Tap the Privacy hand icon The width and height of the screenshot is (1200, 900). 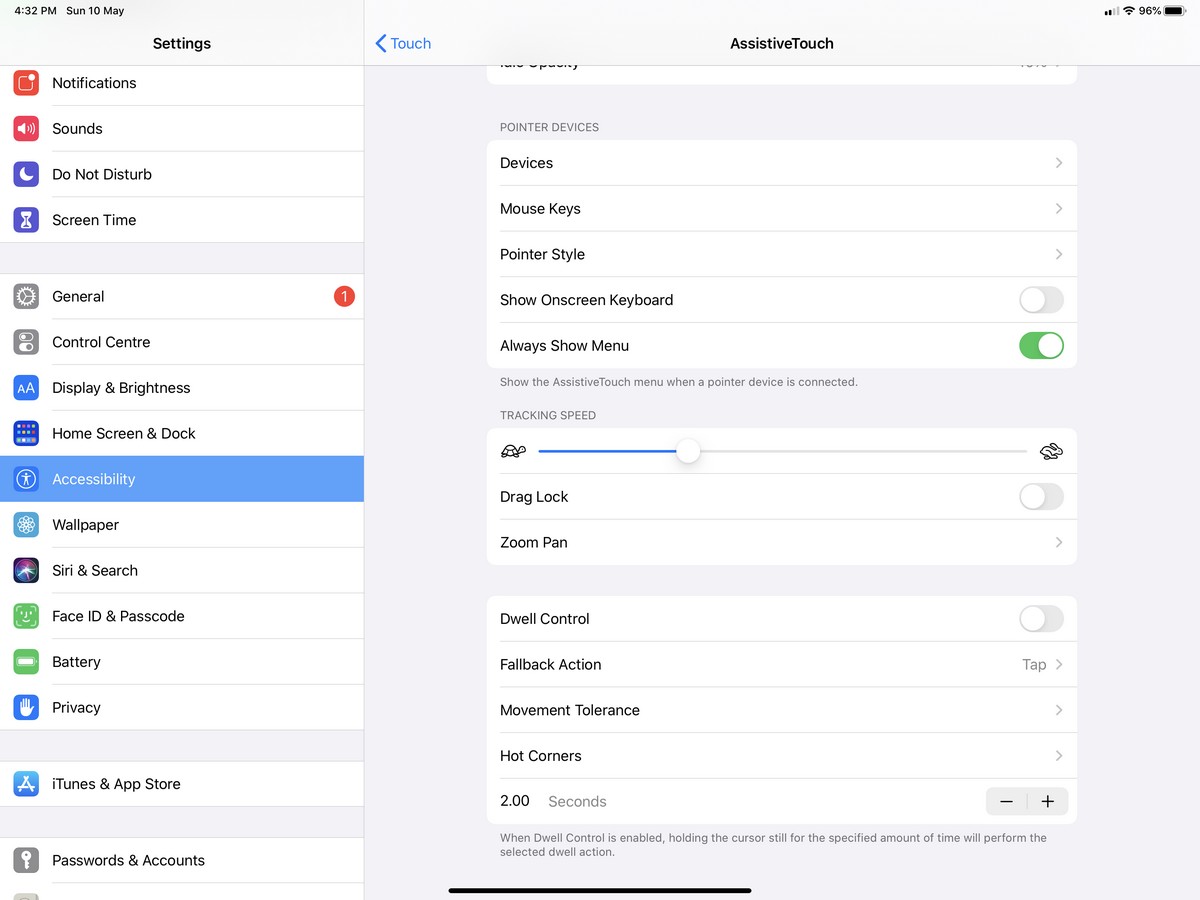coord(26,707)
